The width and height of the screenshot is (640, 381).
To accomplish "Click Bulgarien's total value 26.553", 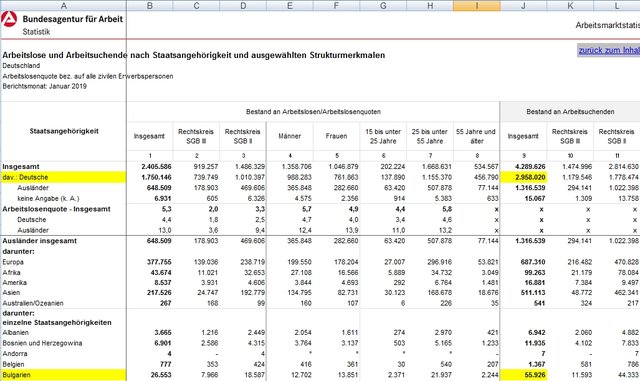I will point(161,375).
